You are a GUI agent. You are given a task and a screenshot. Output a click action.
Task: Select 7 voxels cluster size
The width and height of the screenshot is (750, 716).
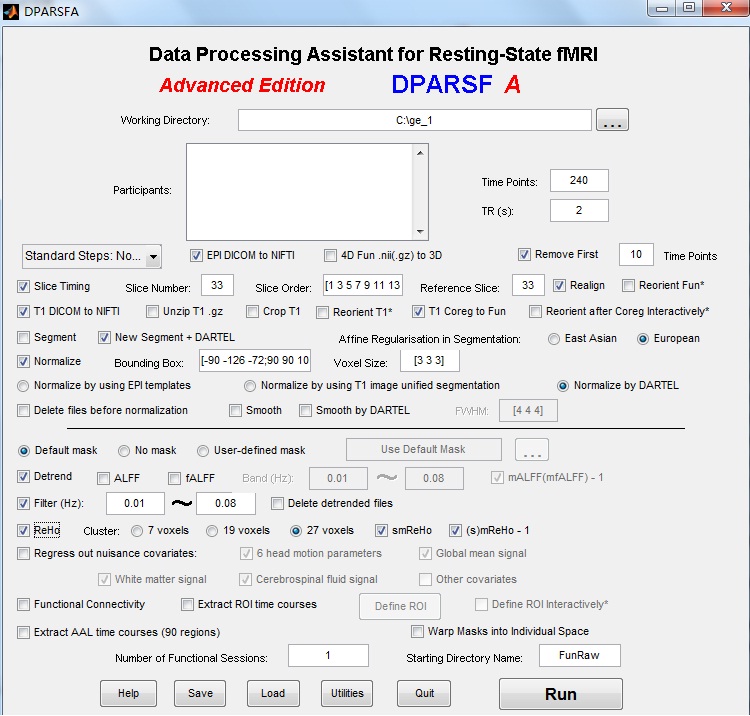[x=137, y=531]
